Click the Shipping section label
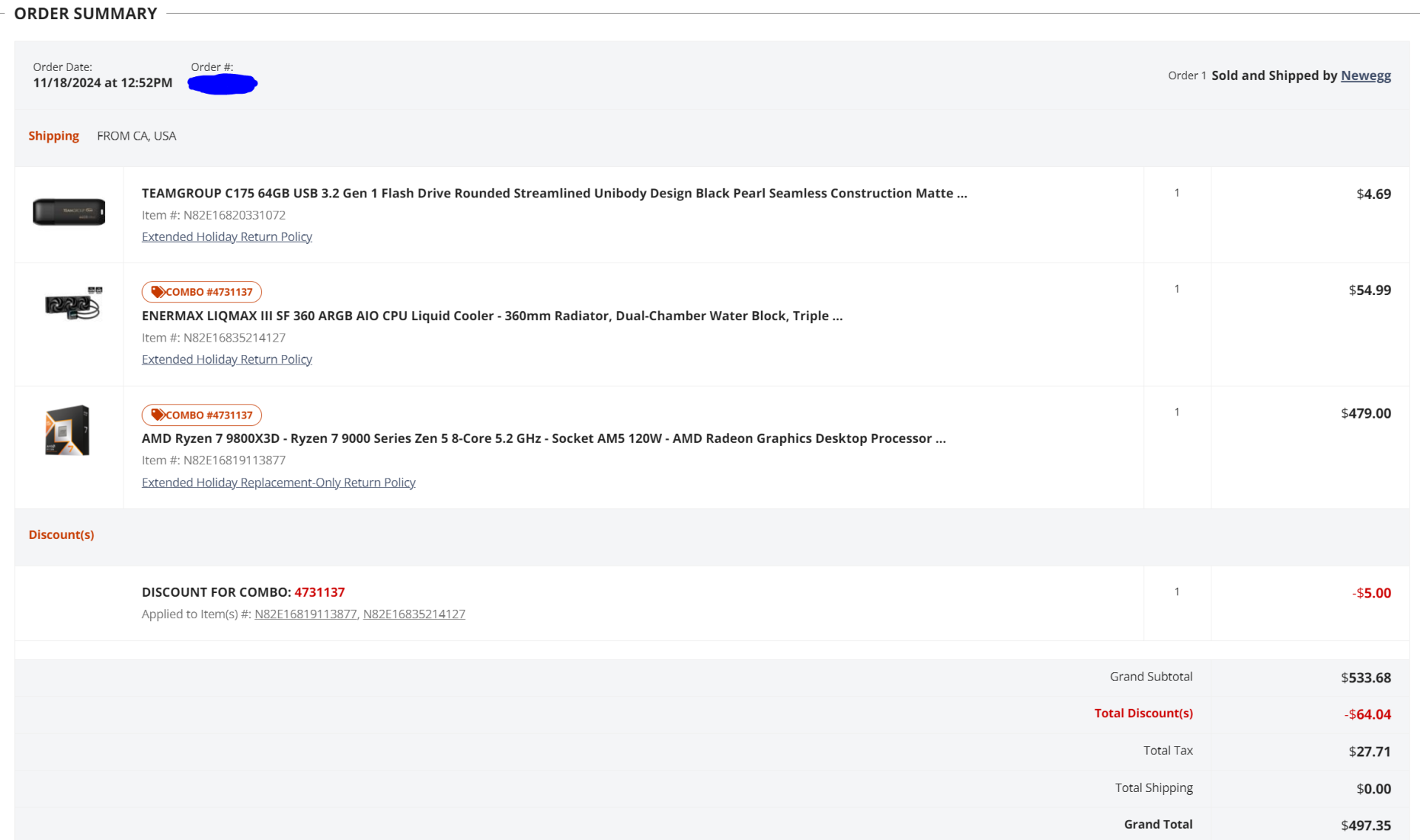Screen dimensions: 1420x840 53,136
